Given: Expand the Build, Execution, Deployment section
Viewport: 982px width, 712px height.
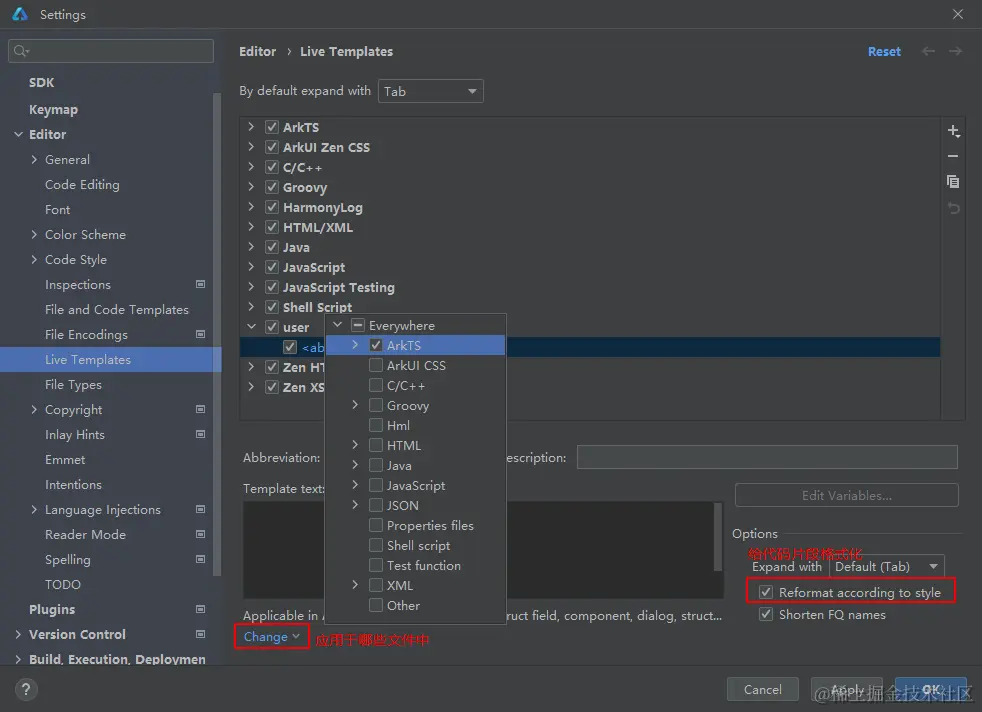Looking at the screenshot, I should click(18, 659).
